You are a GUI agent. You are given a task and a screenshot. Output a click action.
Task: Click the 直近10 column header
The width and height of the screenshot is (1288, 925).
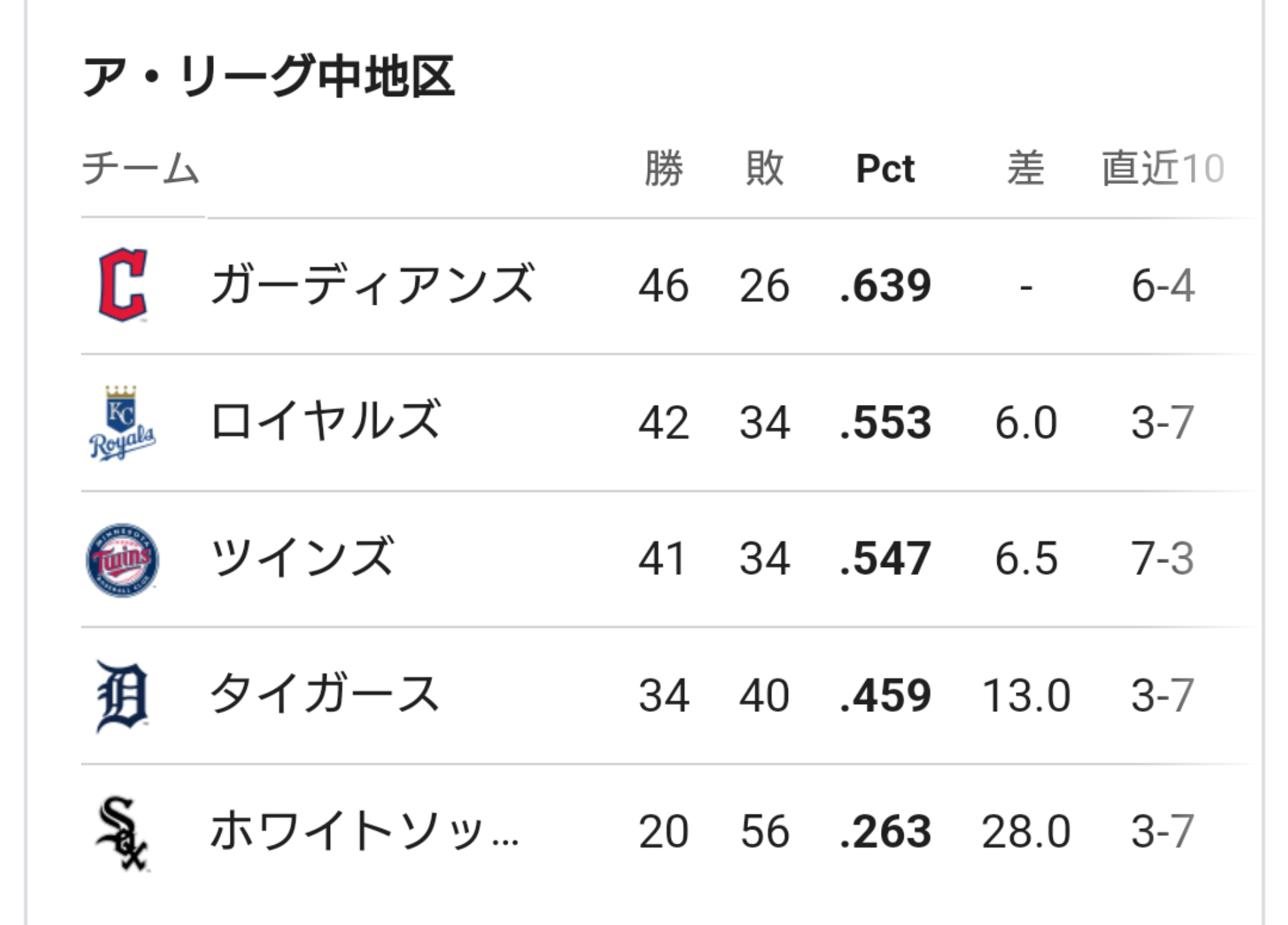pos(1163,169)
